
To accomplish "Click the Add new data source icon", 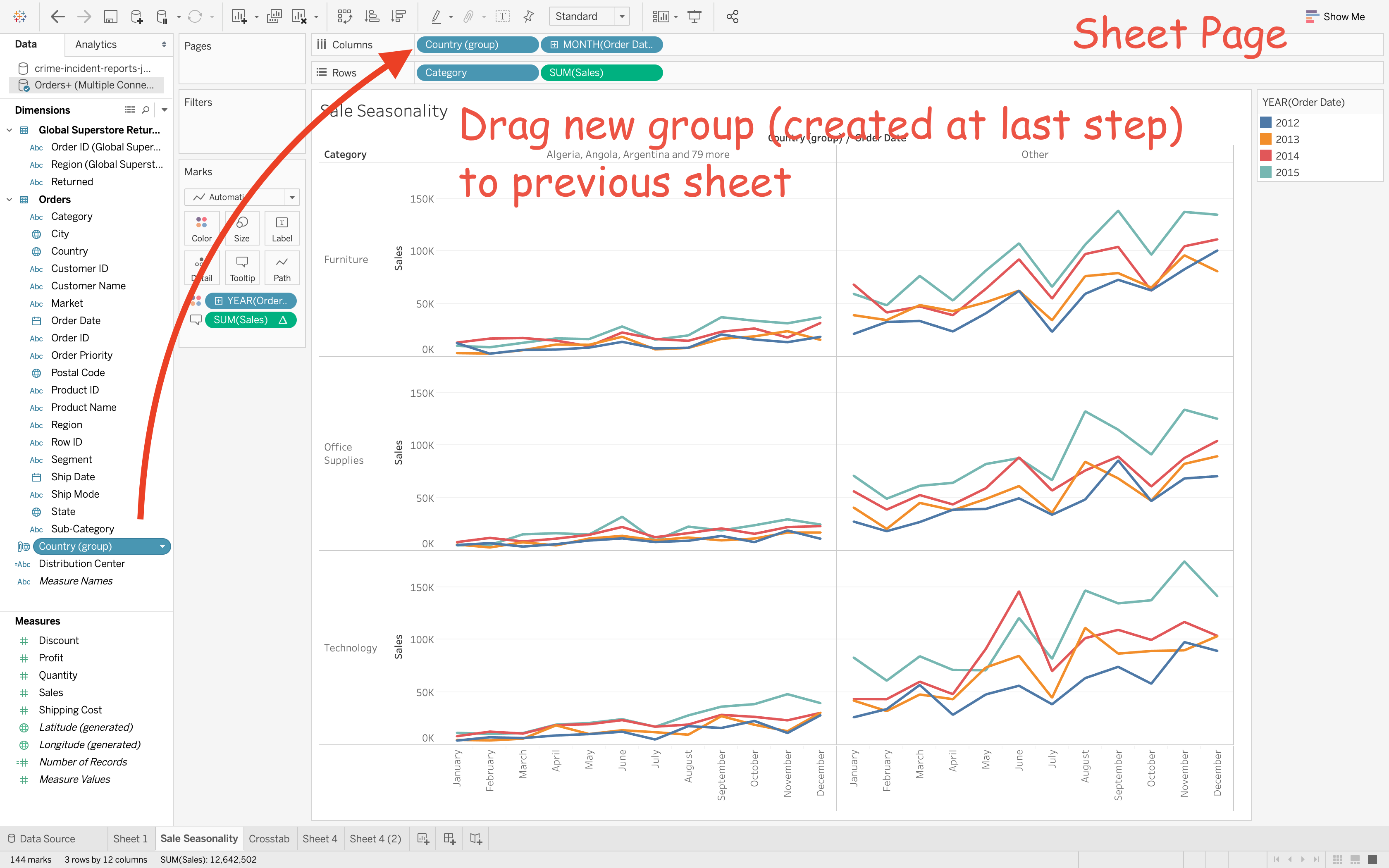I will (x=136, y=17).
